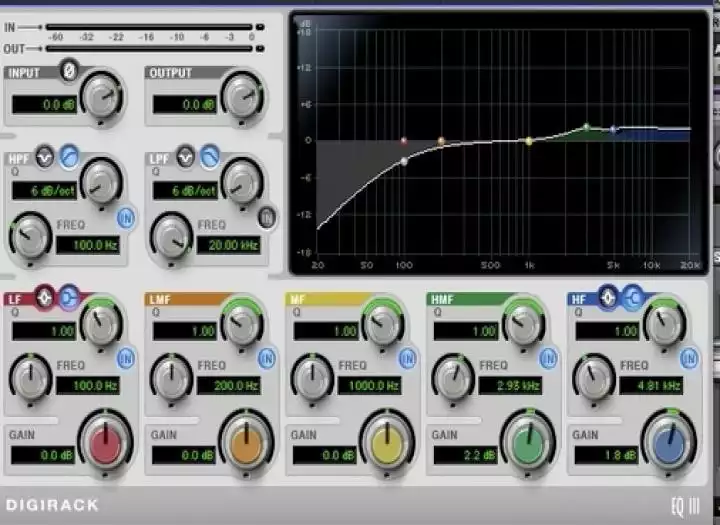The width and height of the screenshot is (720, 525).
Task: Select the HPF high-pass filter type icon
Action: point(69,156)
